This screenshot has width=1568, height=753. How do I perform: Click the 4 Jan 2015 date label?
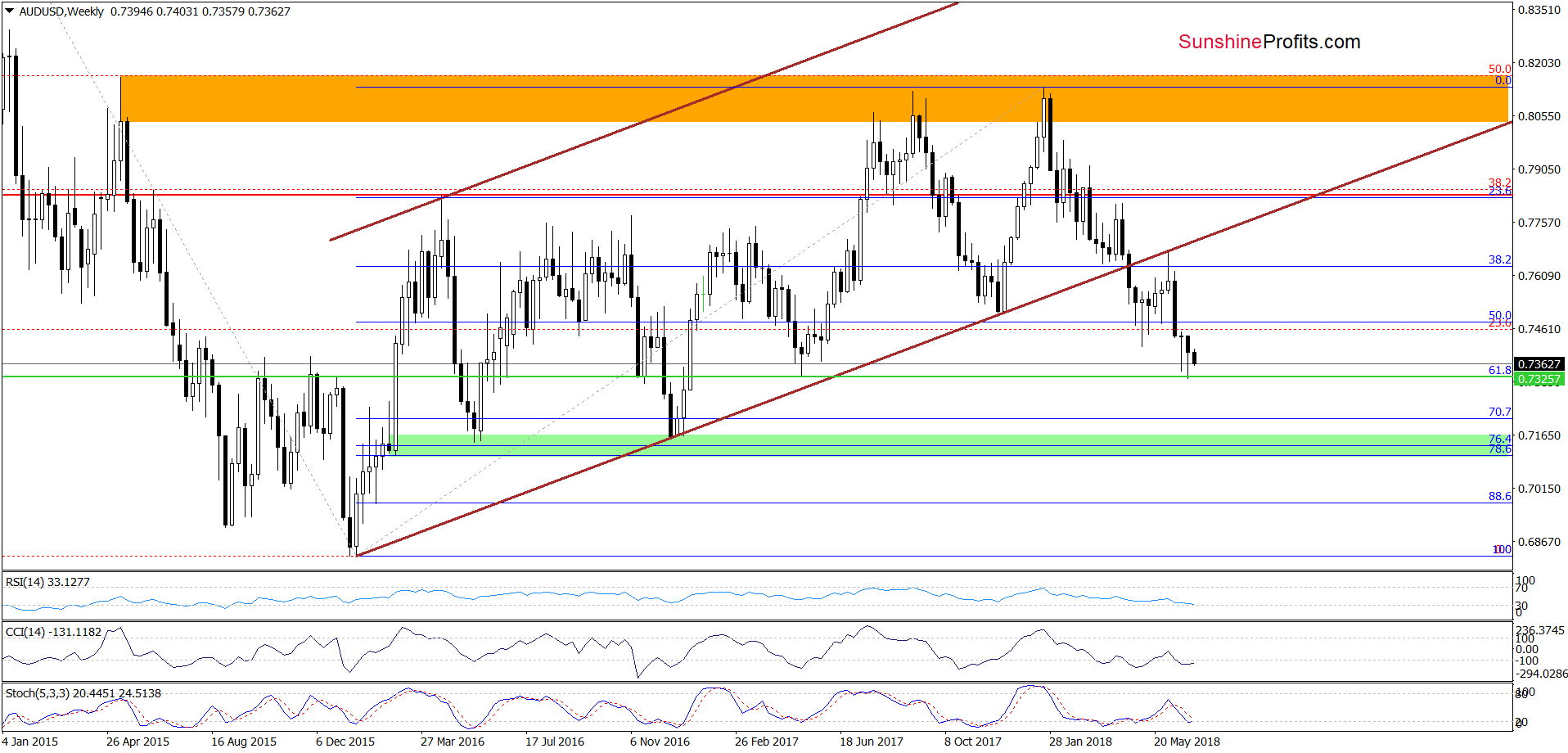(x=29, y=742)
